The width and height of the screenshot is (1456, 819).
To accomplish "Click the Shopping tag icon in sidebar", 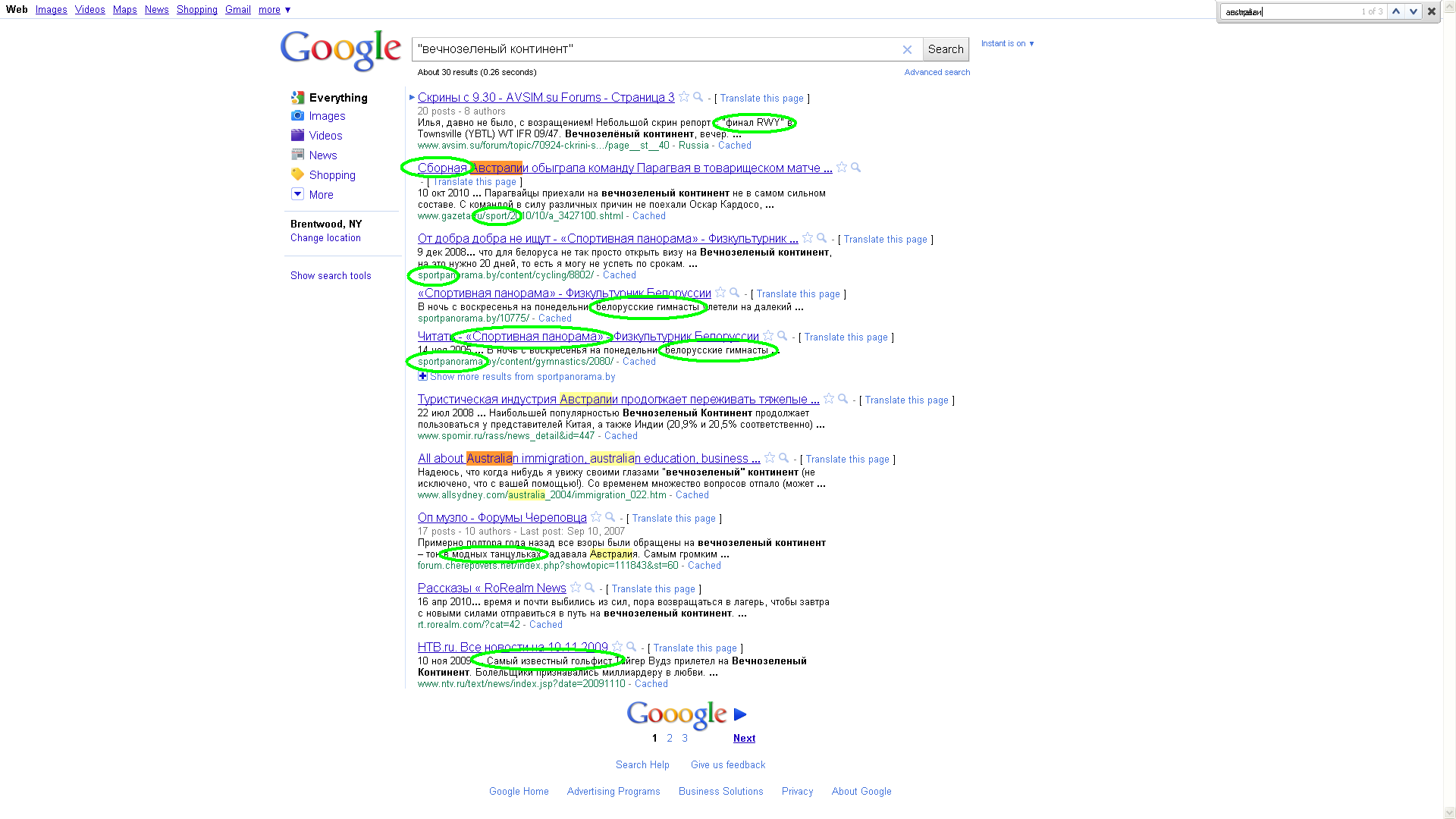I will pos(297,174).
